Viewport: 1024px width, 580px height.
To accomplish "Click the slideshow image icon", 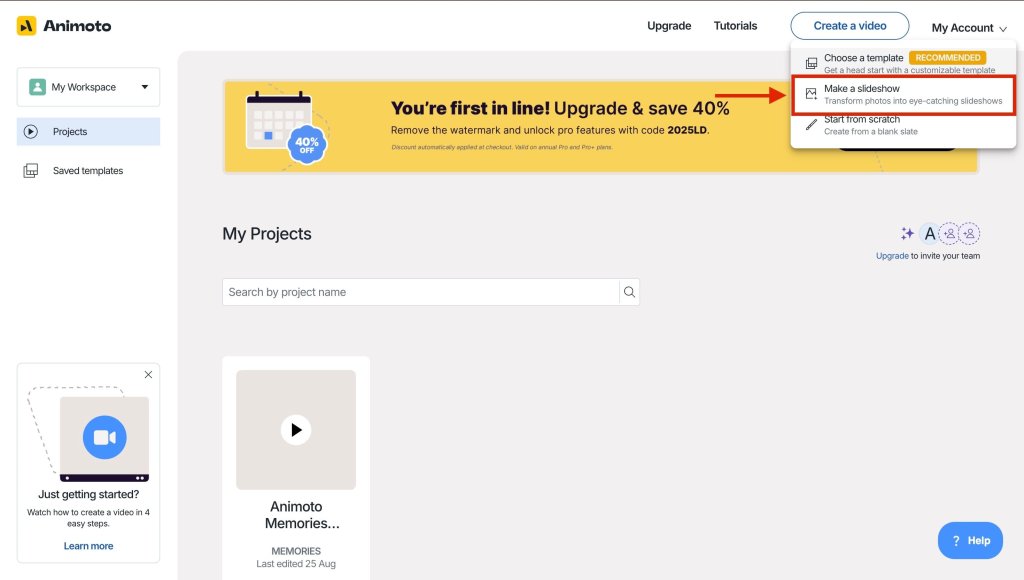I will (x=811, y=94).
